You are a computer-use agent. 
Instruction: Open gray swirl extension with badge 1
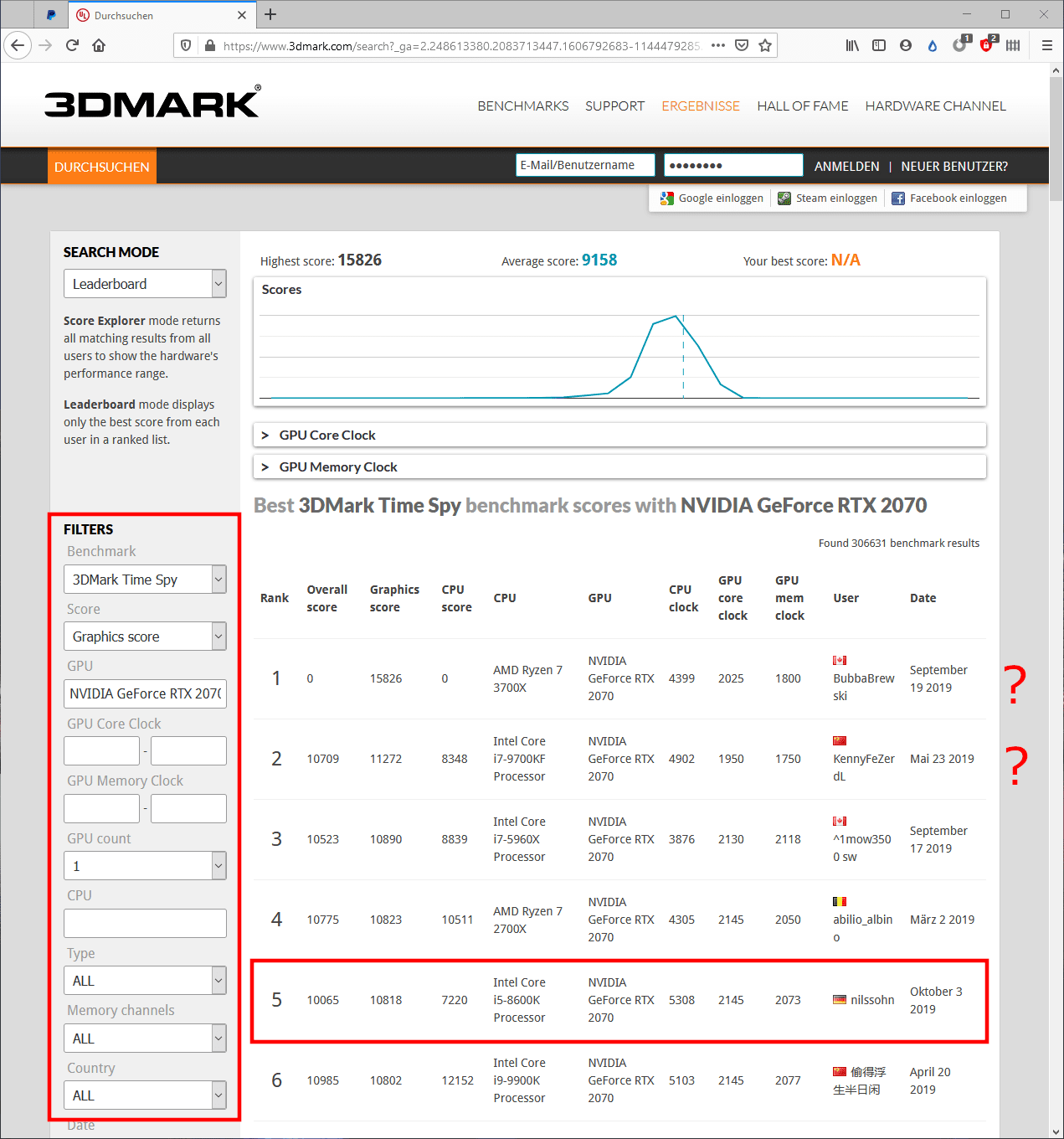pyautogui.click(x=960, y=44)
